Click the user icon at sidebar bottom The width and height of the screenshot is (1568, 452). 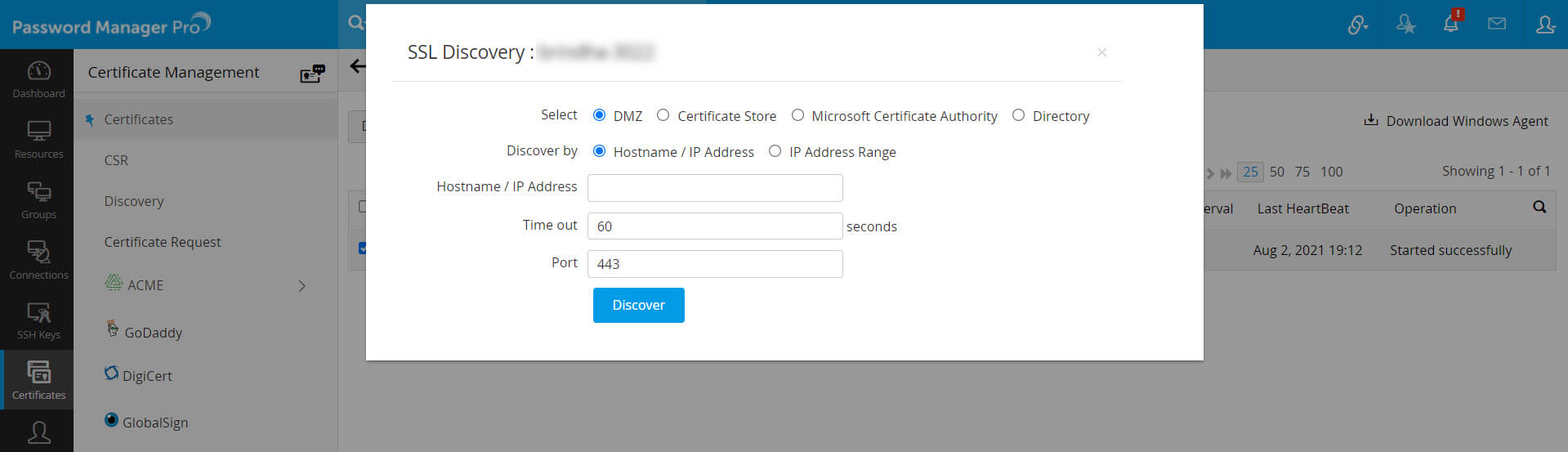[x=38, y=432]
